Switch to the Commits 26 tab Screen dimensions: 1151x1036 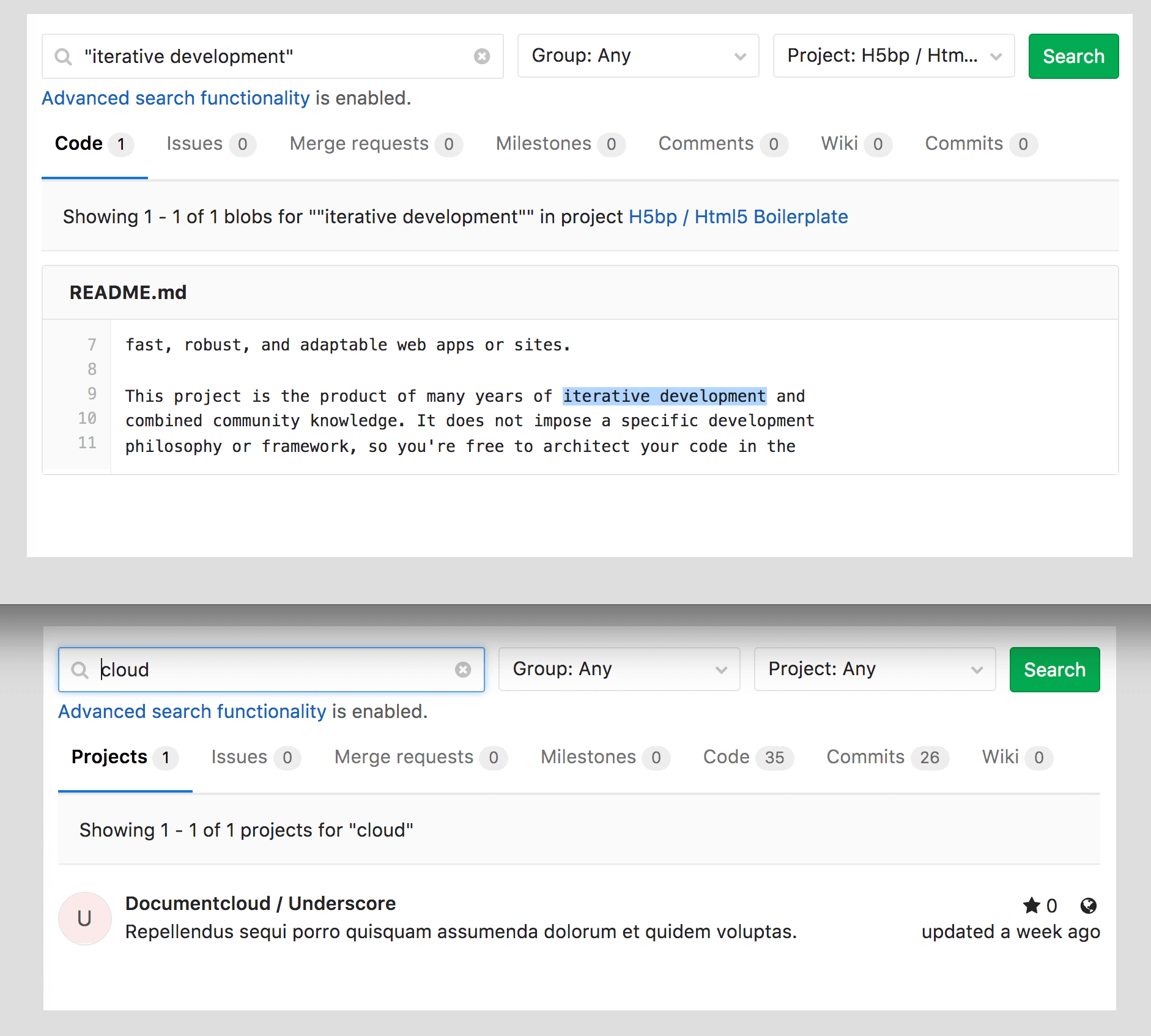886,757
